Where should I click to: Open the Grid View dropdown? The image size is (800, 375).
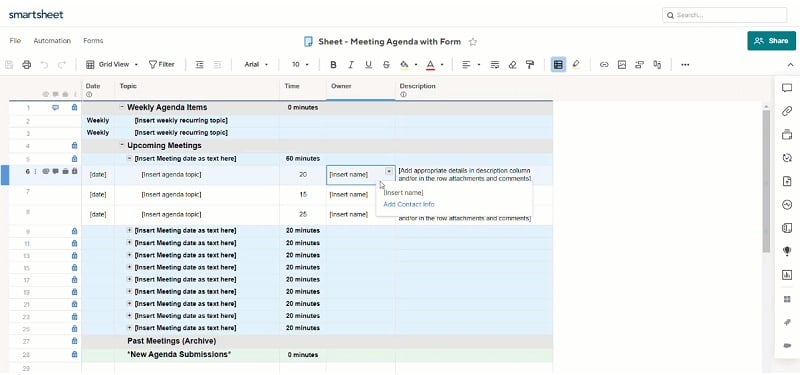click(112, 65)
